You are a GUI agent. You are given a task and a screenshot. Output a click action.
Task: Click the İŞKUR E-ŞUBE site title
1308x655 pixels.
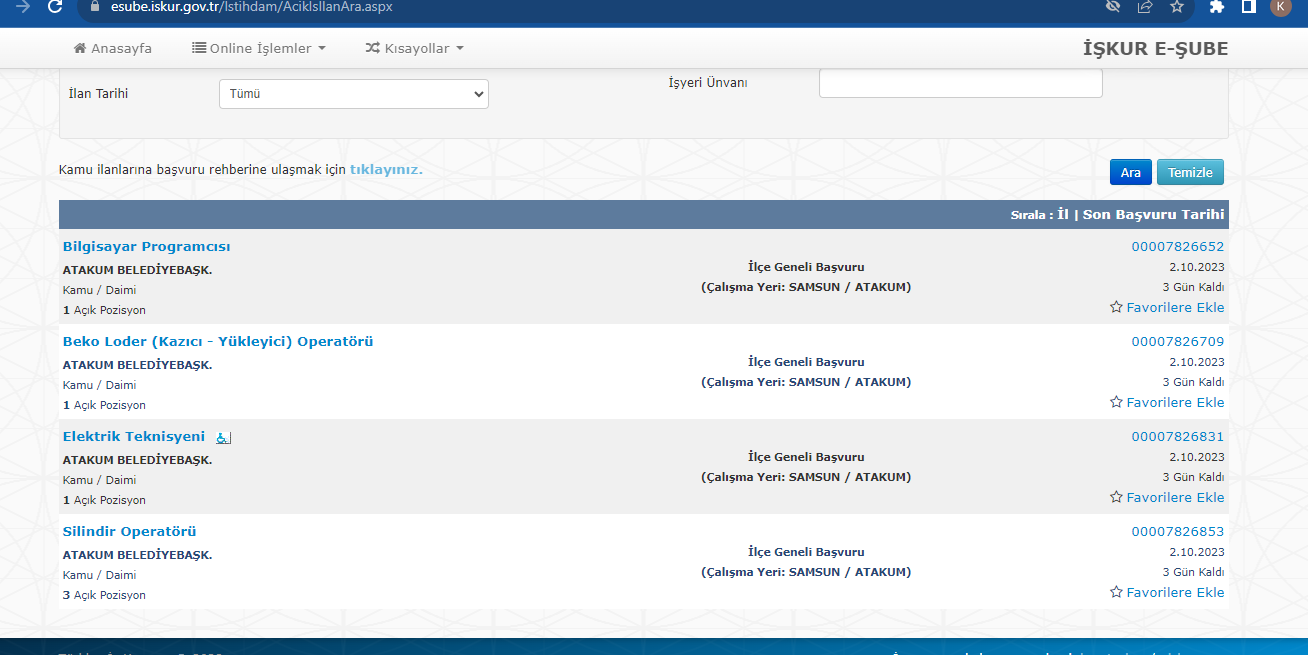click(x=1155, y=49)
